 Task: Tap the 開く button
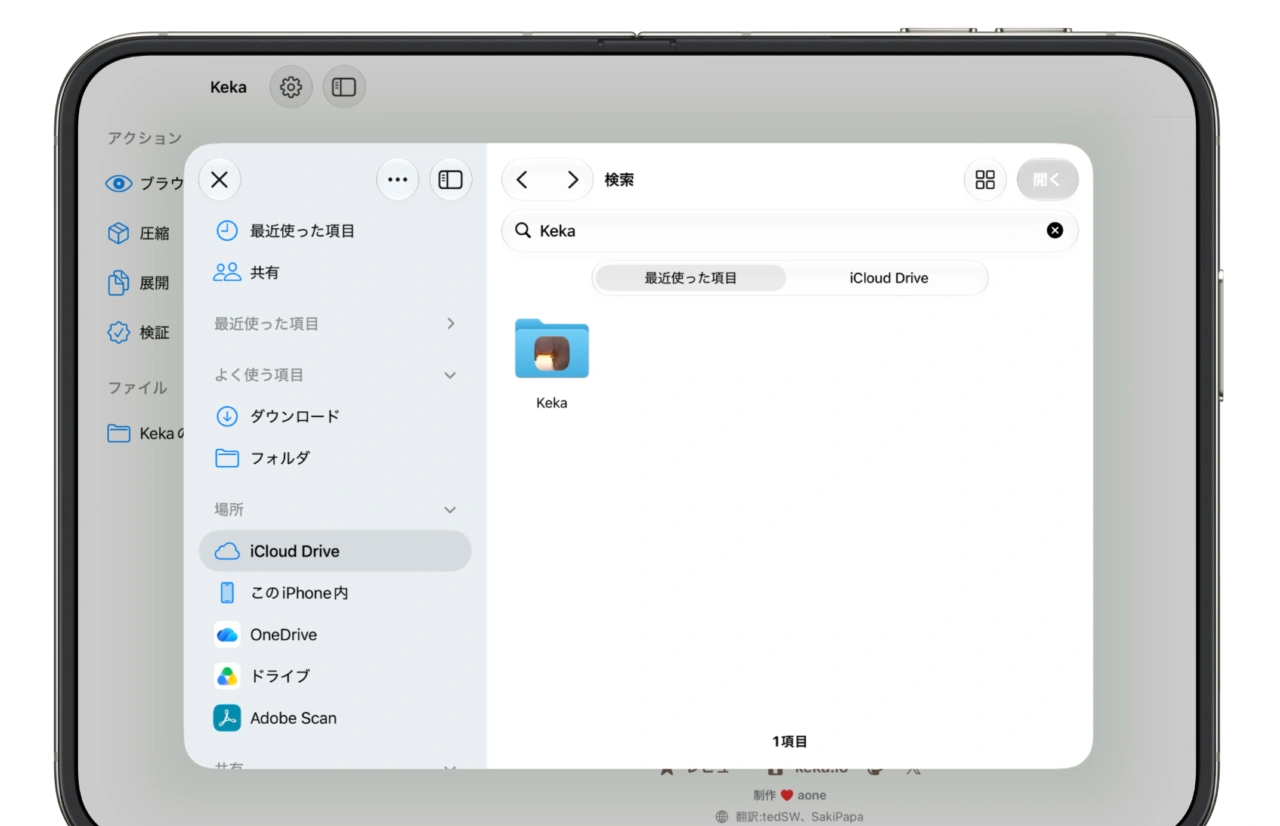1047,180
